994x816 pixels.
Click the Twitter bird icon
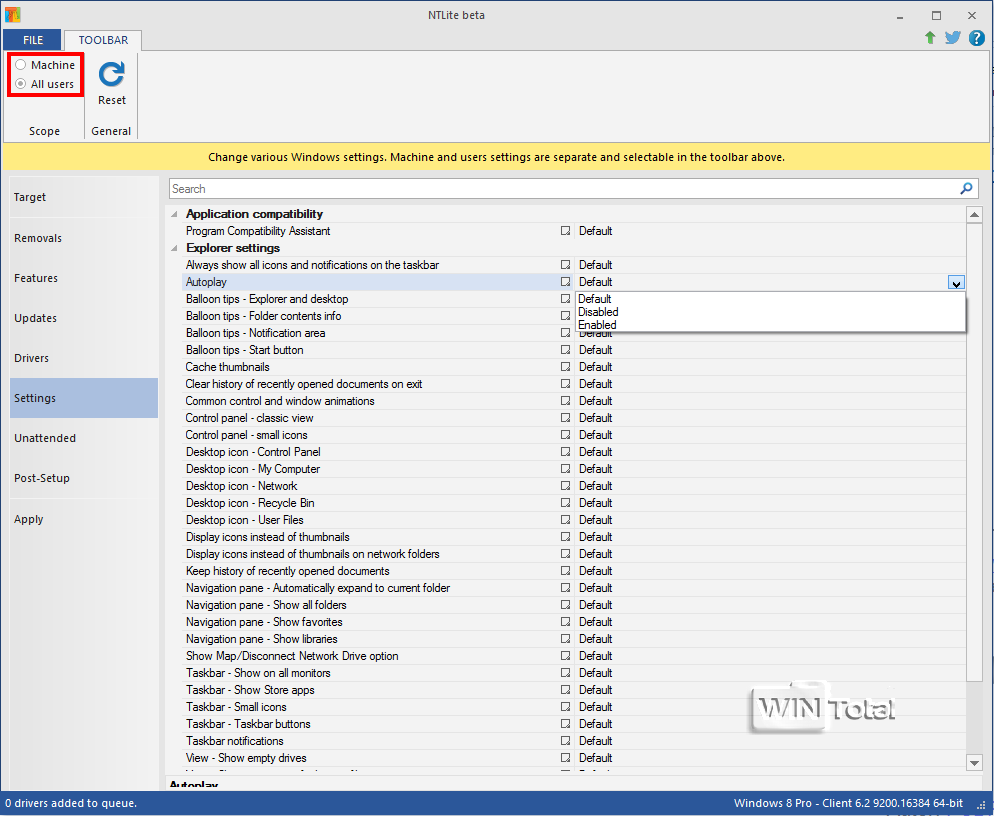tap(953, 38)
